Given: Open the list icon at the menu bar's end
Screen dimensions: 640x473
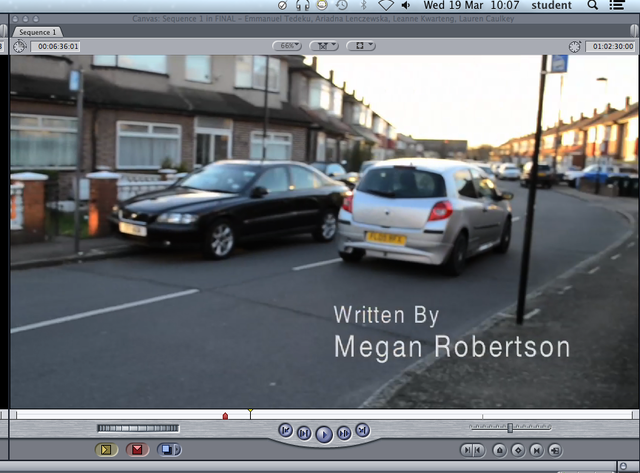Looking at the screenshot, I should [616, 5].
